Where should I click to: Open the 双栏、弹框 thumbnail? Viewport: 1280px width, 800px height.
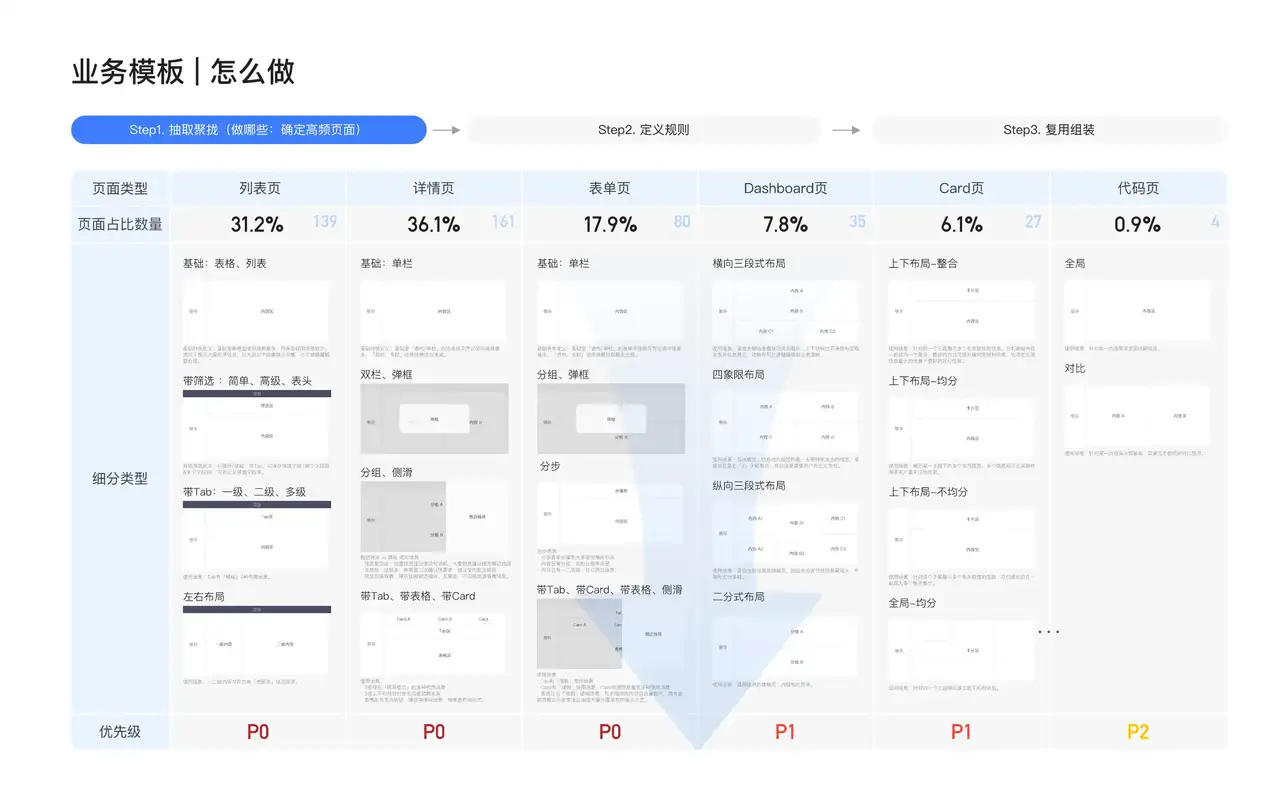point(434,418)
